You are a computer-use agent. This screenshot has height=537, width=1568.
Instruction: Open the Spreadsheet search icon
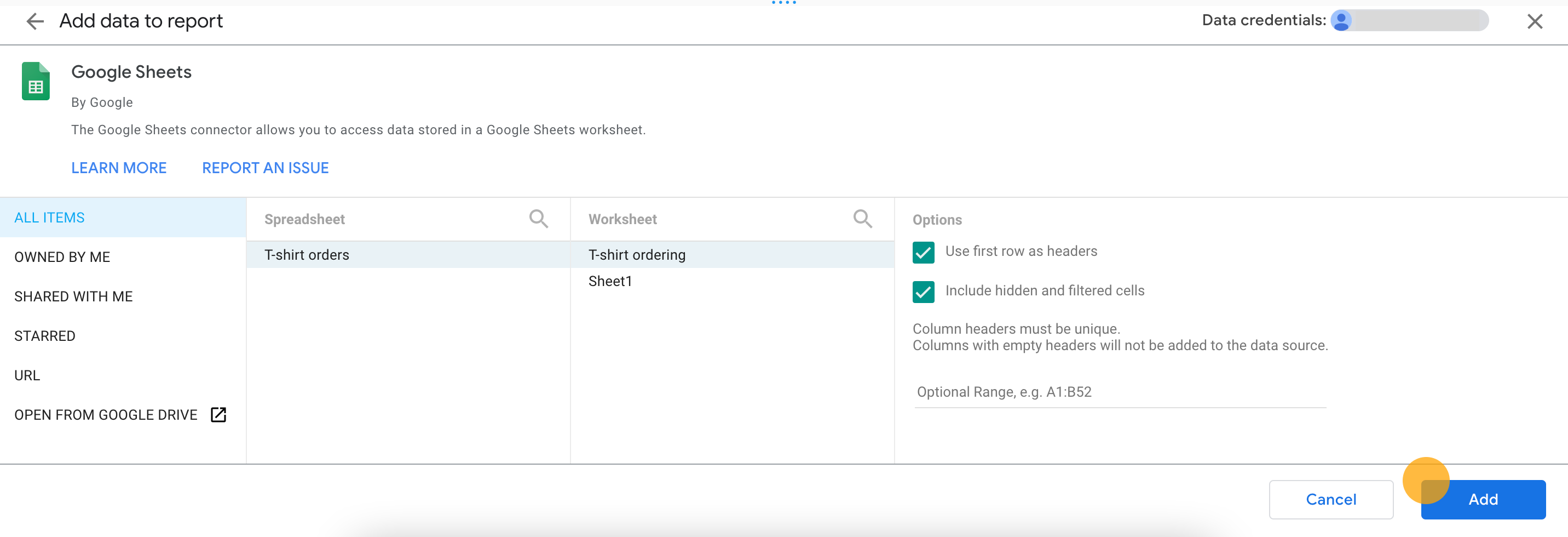coord(538,219)
